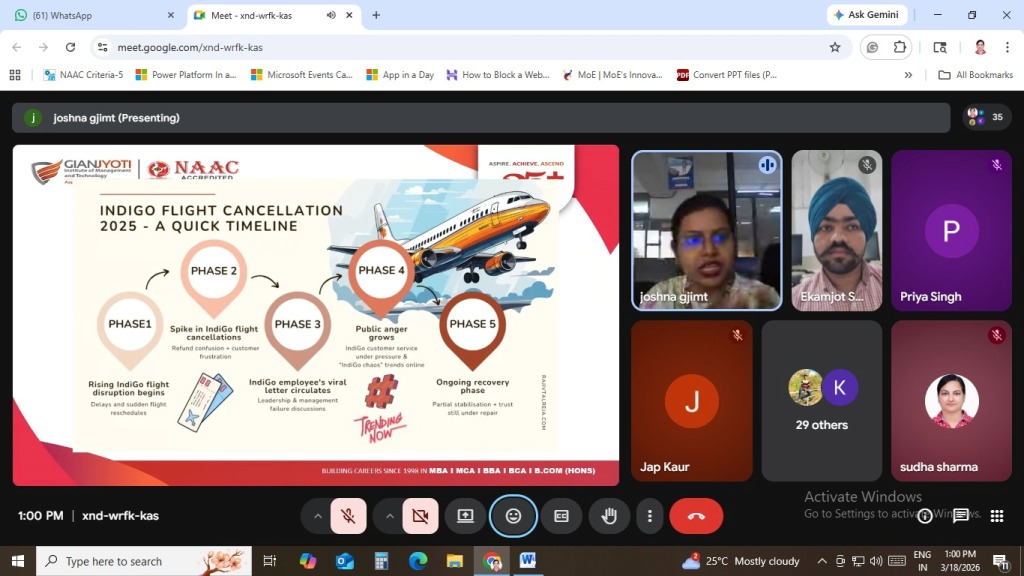Open the in-call chat panel icon
The image size is (1024, 576).
tap(961, 516)
